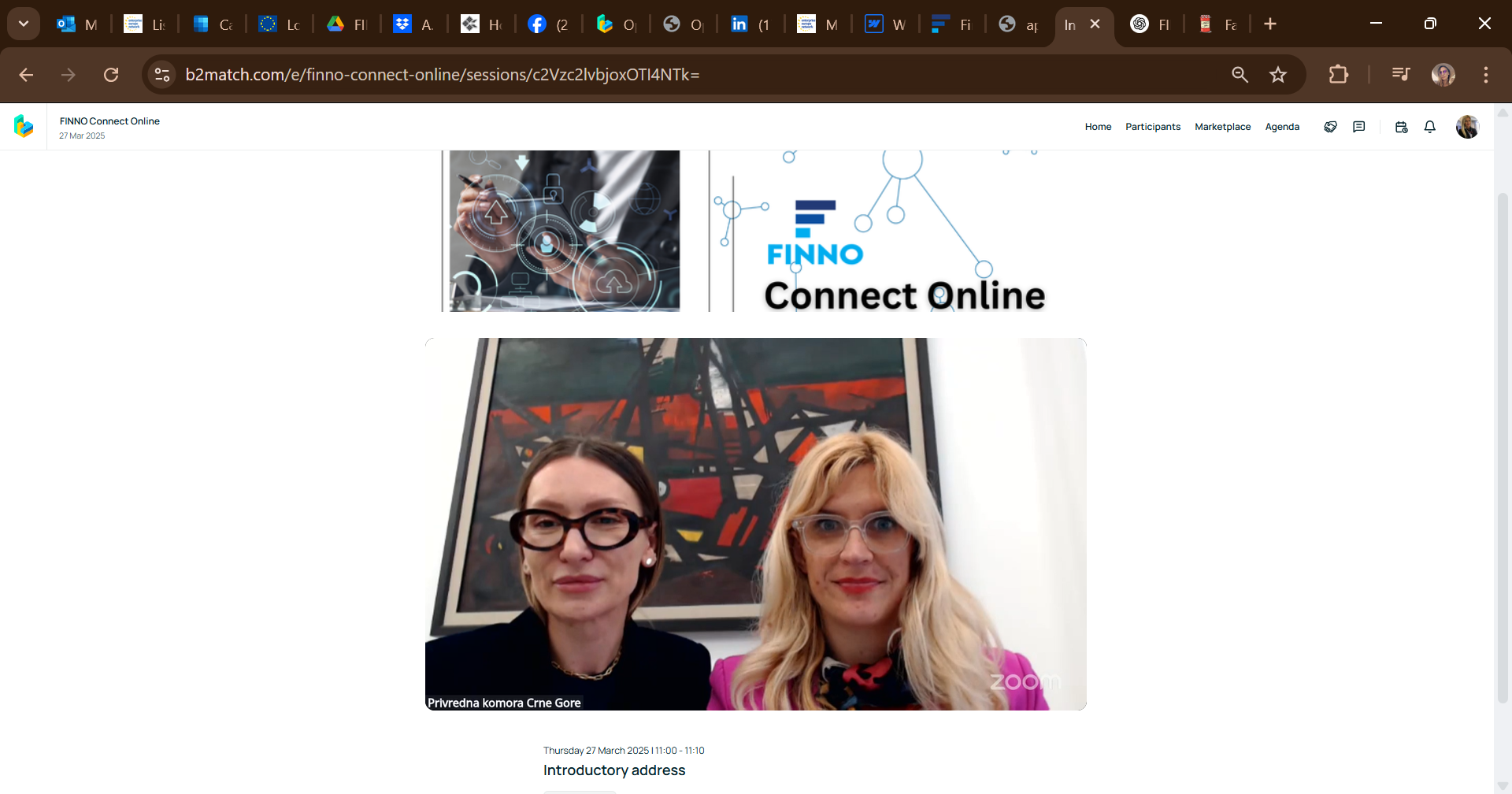Reload the current page

(x=111, y=75)
